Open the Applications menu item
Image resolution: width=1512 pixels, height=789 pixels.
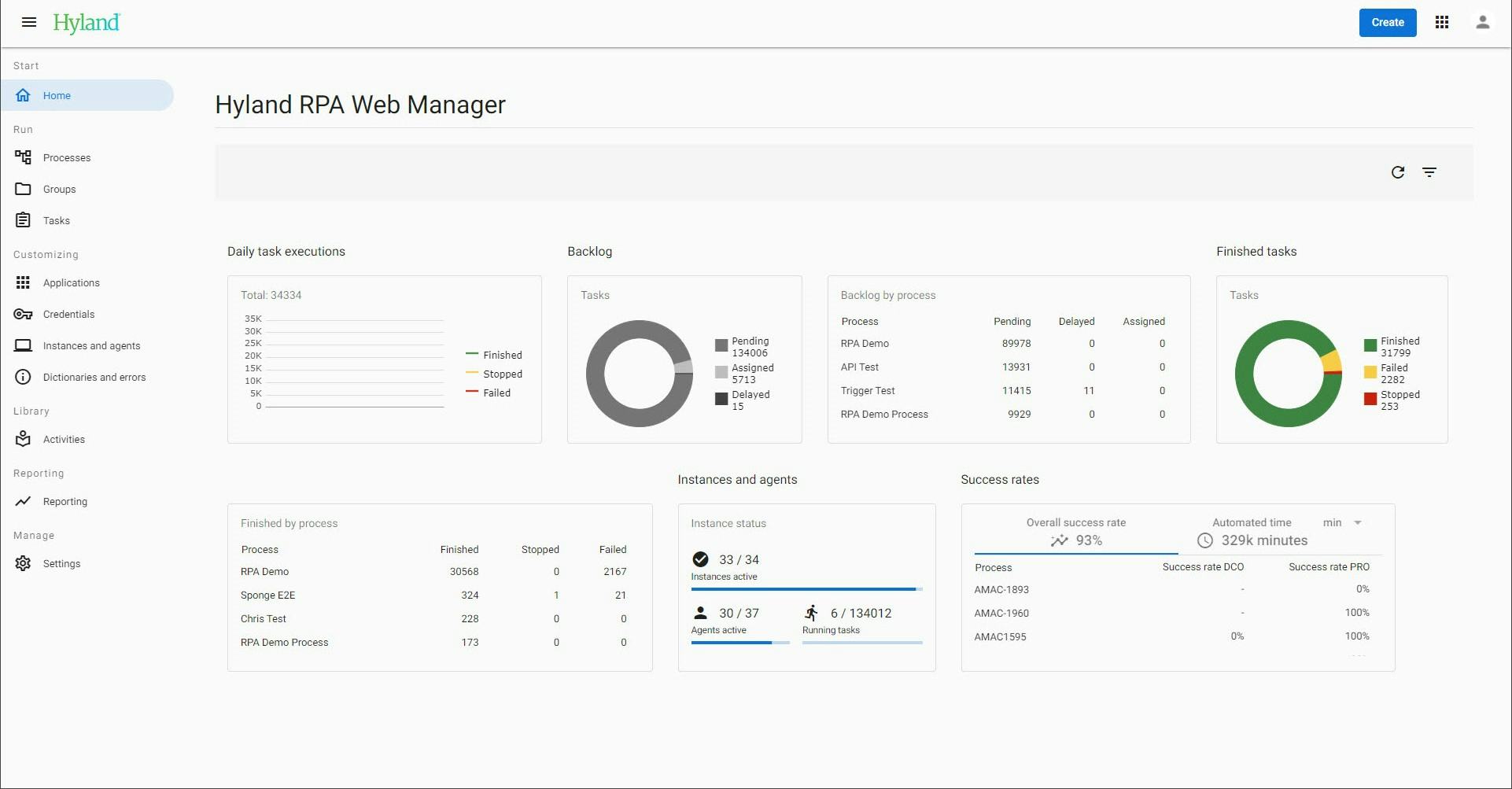coord(87,282)
